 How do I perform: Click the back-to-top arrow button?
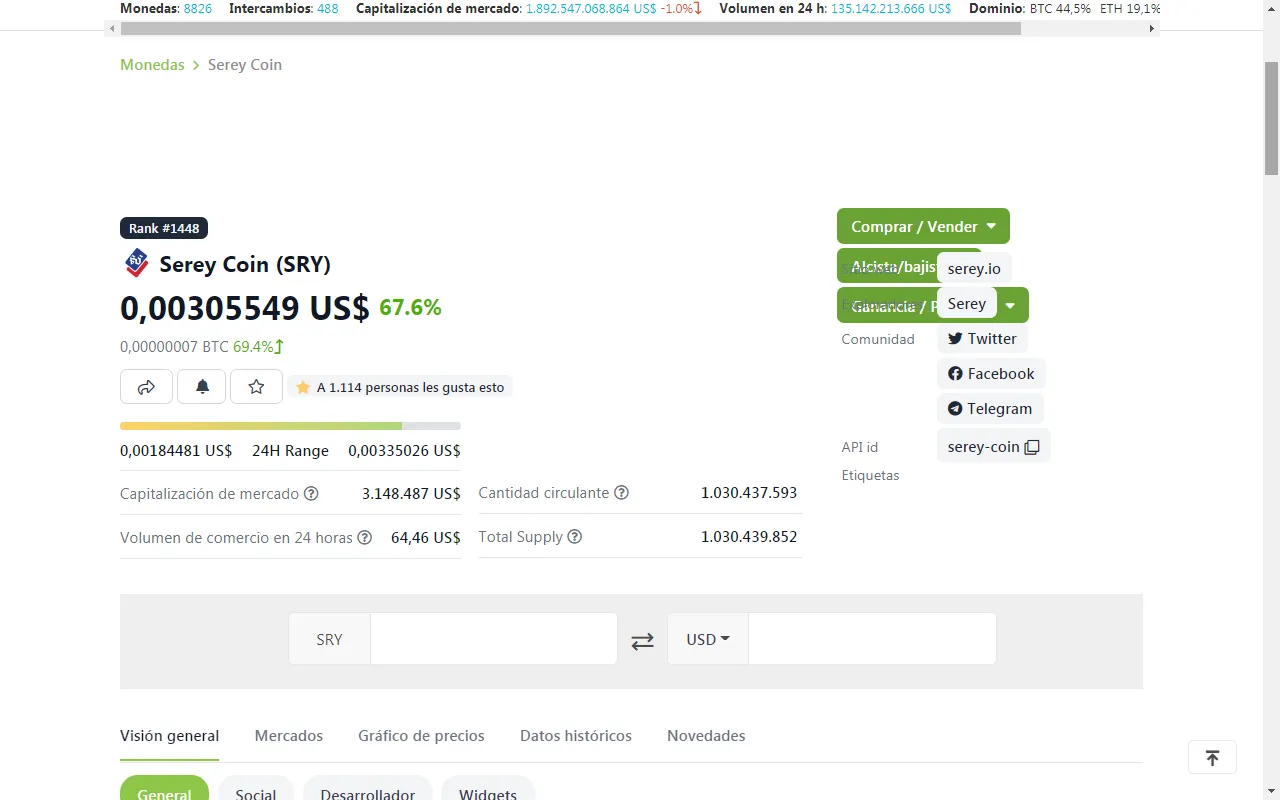pos(1212,758)
